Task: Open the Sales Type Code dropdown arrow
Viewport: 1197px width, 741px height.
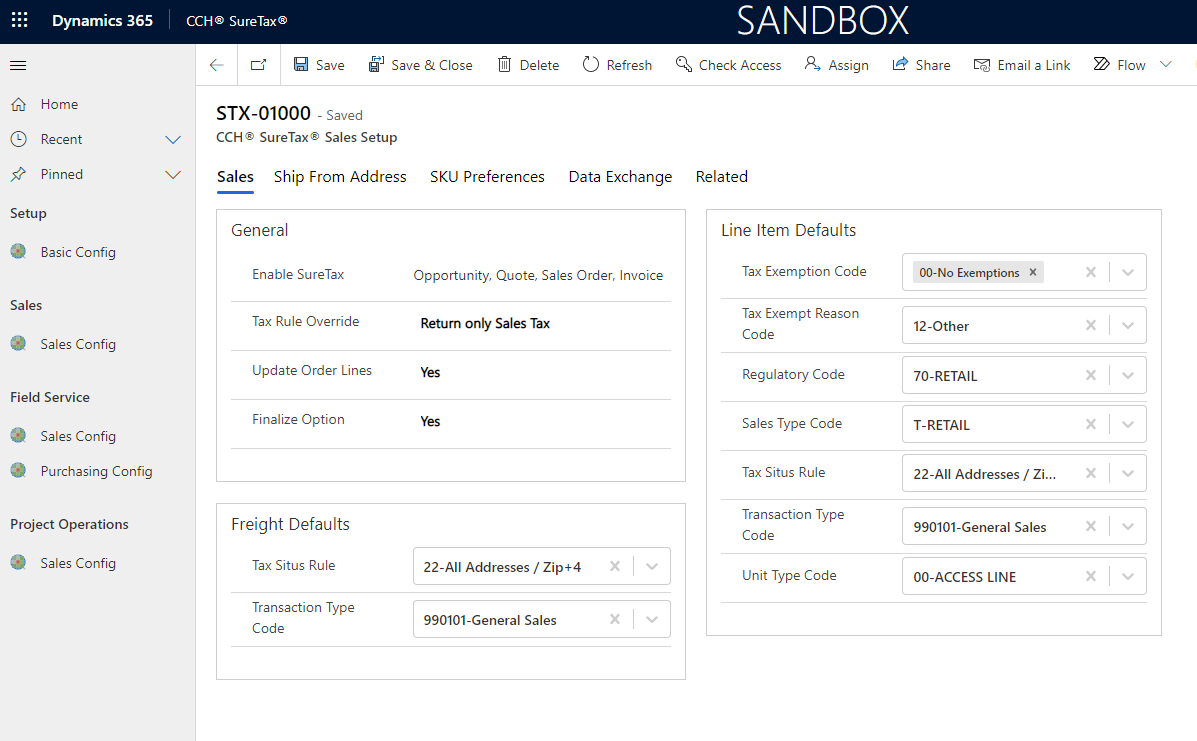Action: pyautogui.click(x=1128, y=425)
